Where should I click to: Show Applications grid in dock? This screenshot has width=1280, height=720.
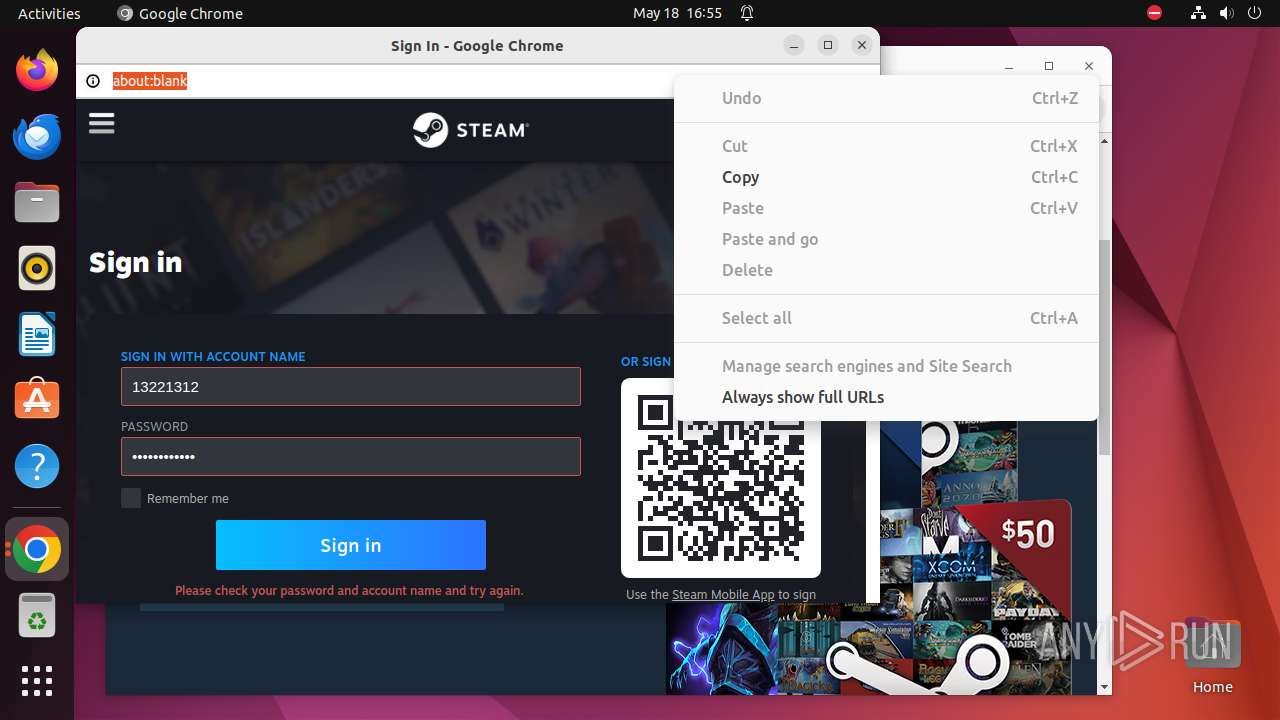[37, 681]
